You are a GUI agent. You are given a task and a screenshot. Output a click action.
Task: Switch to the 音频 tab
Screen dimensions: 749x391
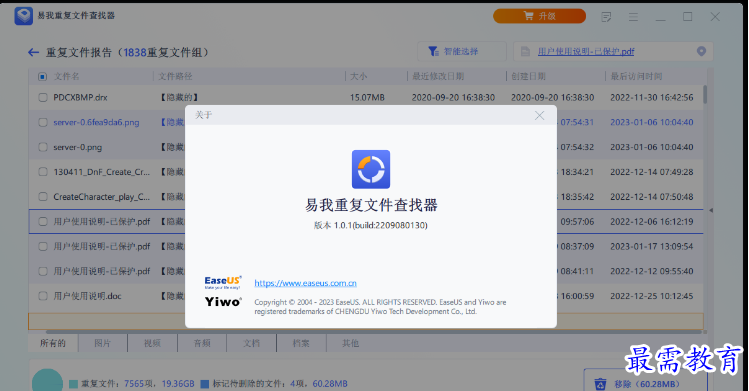pos(202,343)
